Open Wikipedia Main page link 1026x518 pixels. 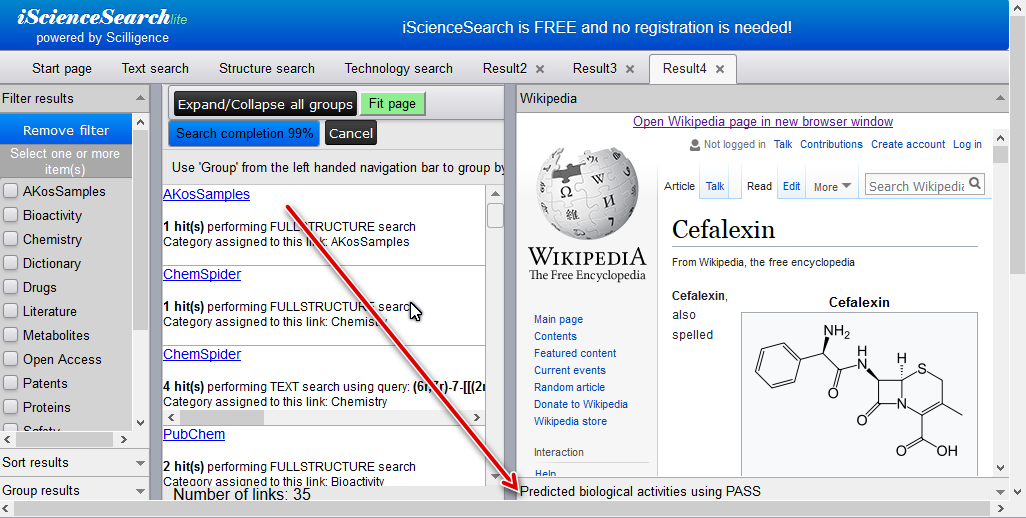[558, 319]
